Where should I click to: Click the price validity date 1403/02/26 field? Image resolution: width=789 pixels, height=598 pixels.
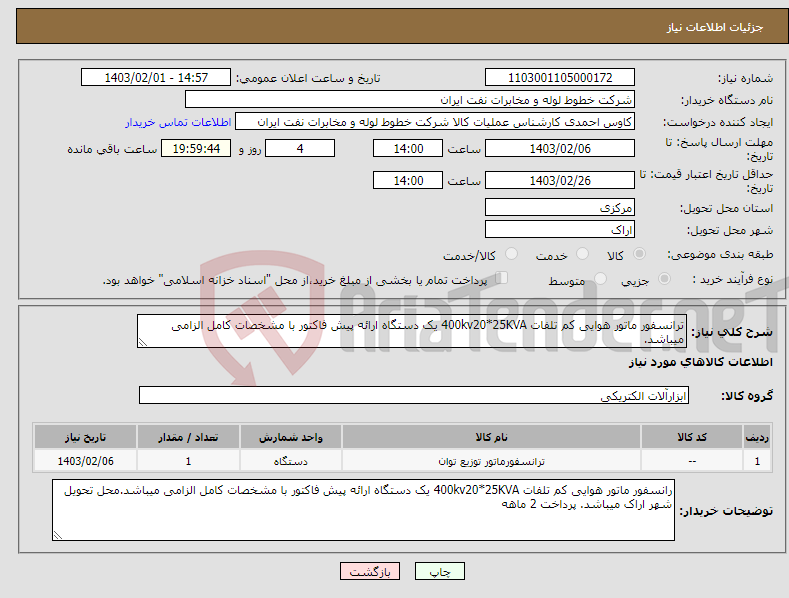pos(560,180)
